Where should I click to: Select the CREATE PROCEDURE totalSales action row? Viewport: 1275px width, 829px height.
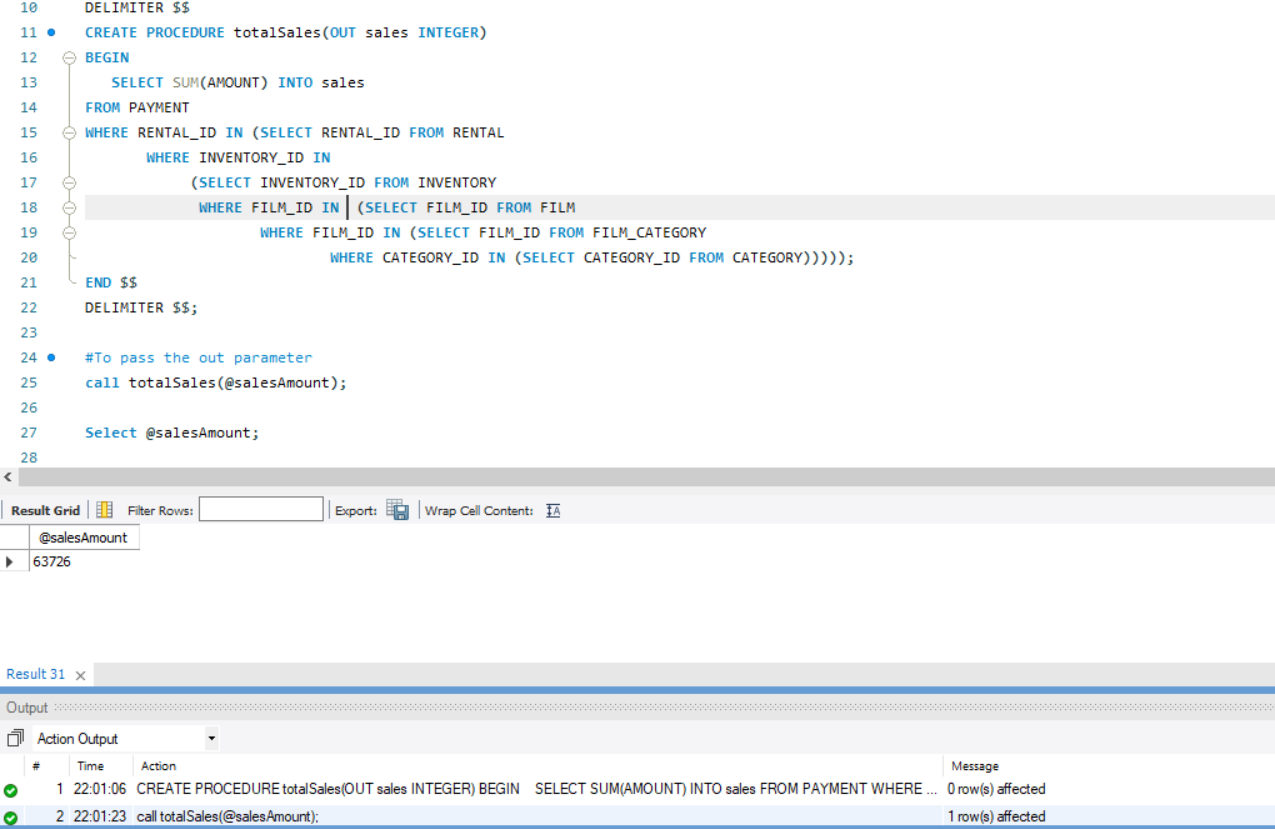[538, 789]
